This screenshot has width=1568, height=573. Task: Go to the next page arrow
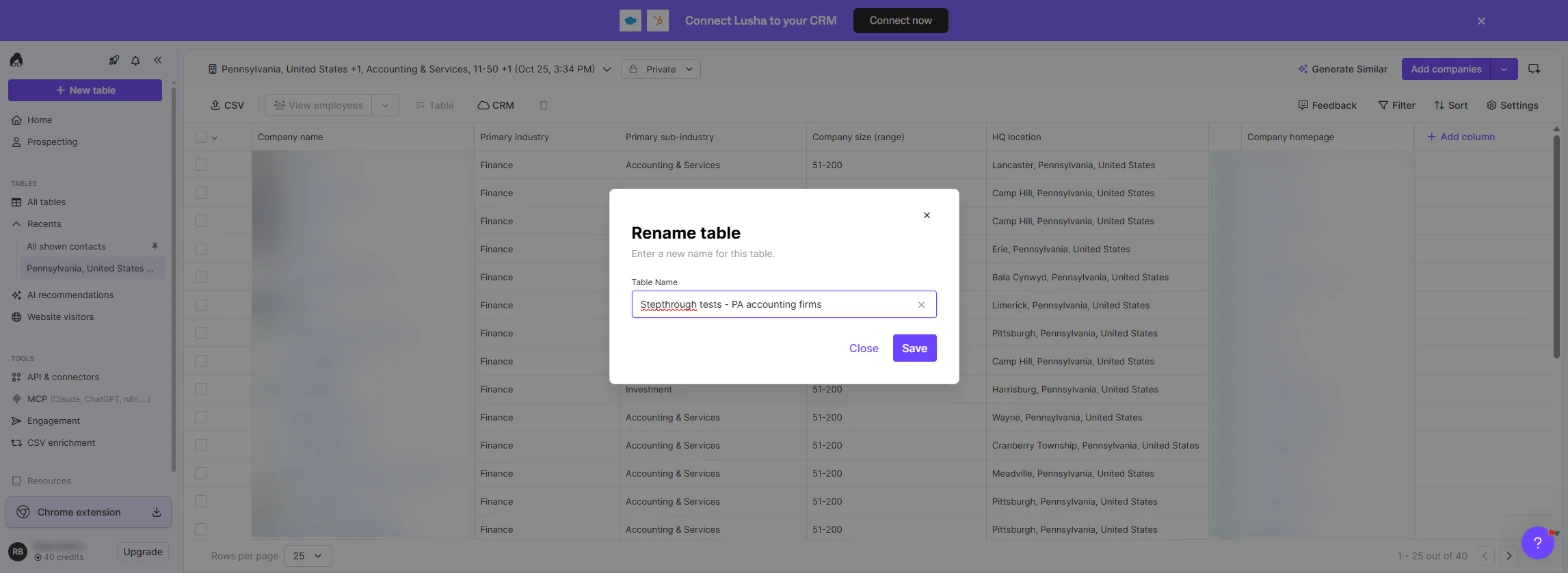pos(1508,556)
